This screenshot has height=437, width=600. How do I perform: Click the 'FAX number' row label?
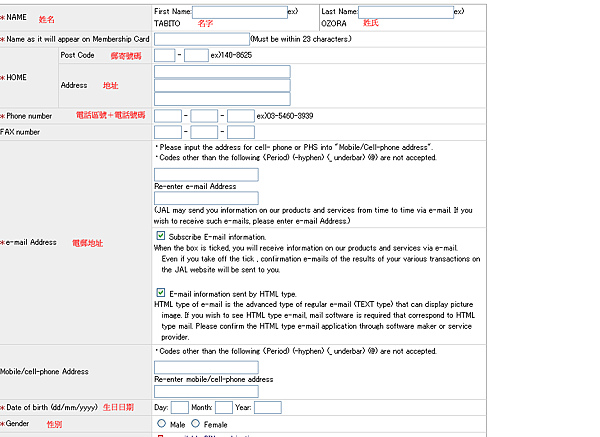[x=20, y=132]
